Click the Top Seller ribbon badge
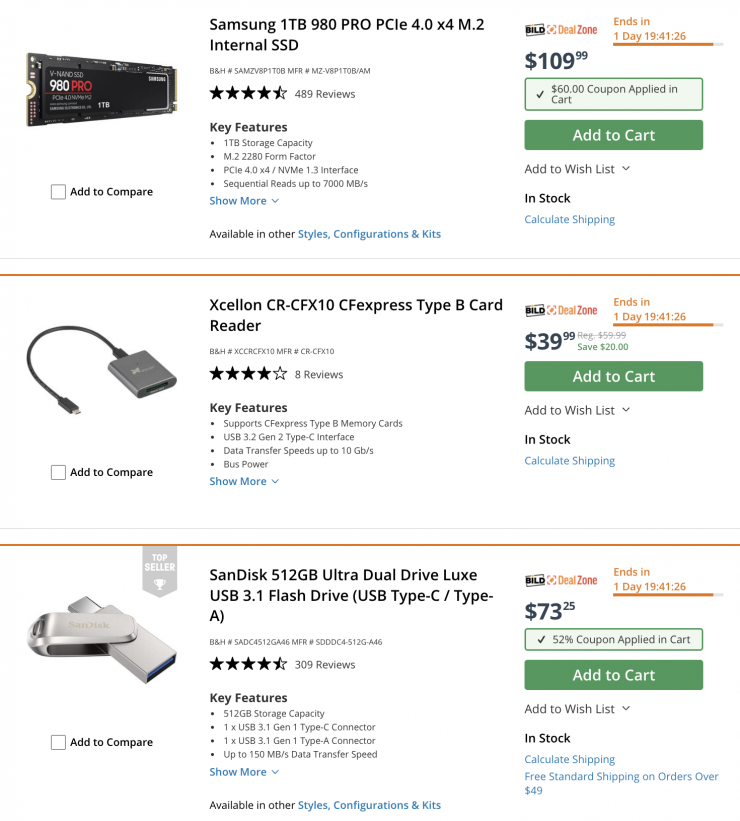740x821 pixels. pos(159,571)
